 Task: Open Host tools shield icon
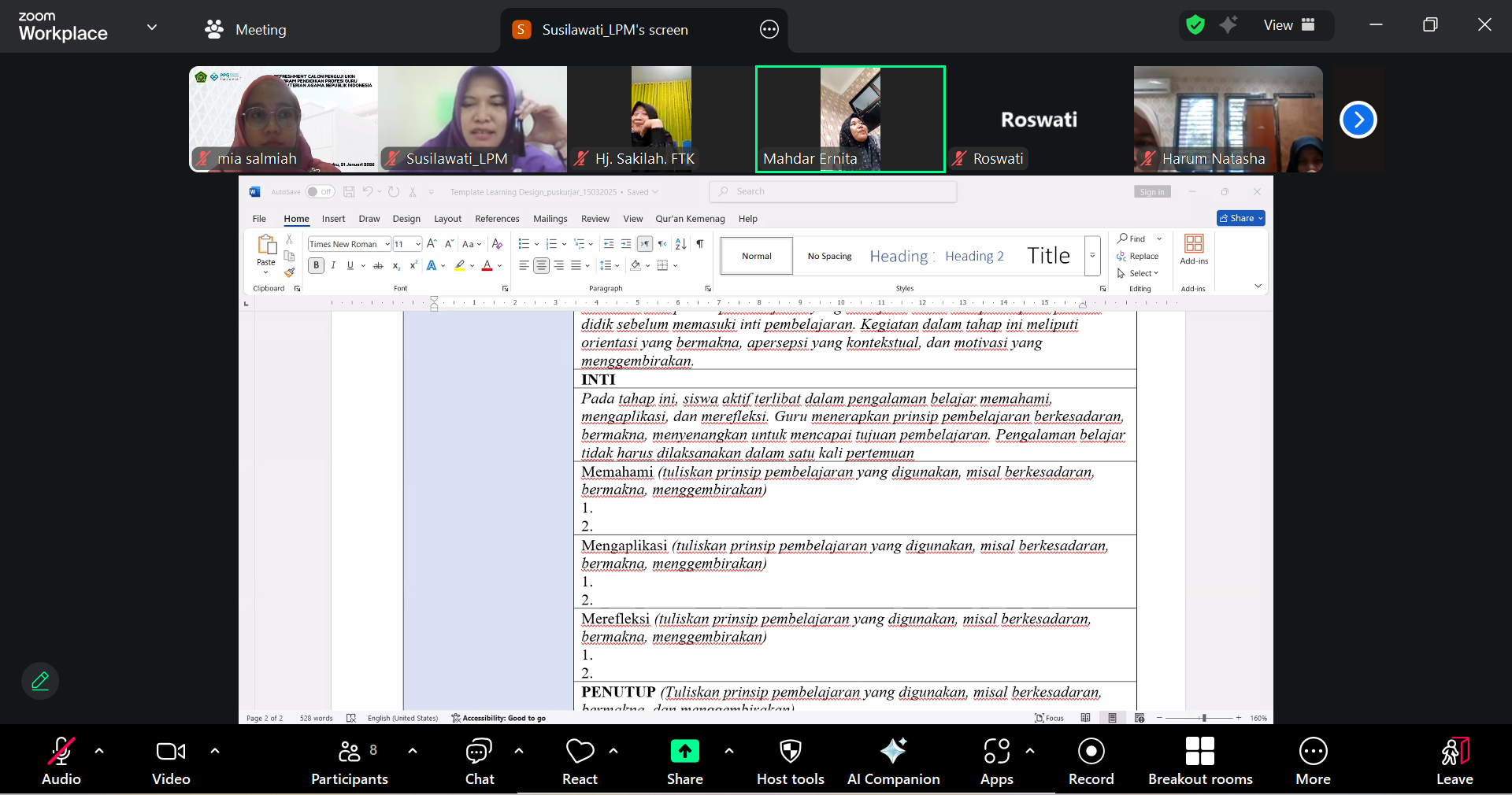[x=790, y=760]
